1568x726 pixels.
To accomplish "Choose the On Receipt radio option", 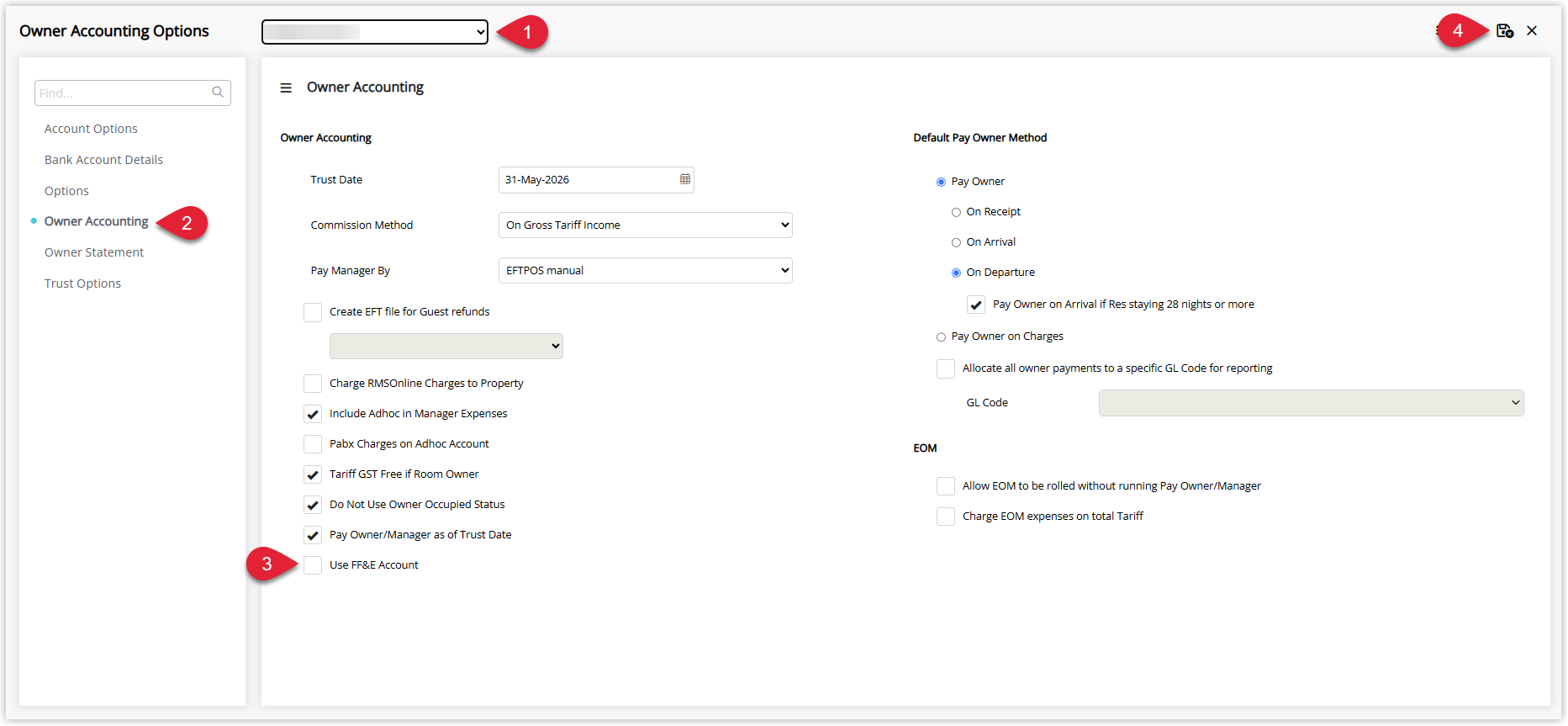I will tap(956, 212).
